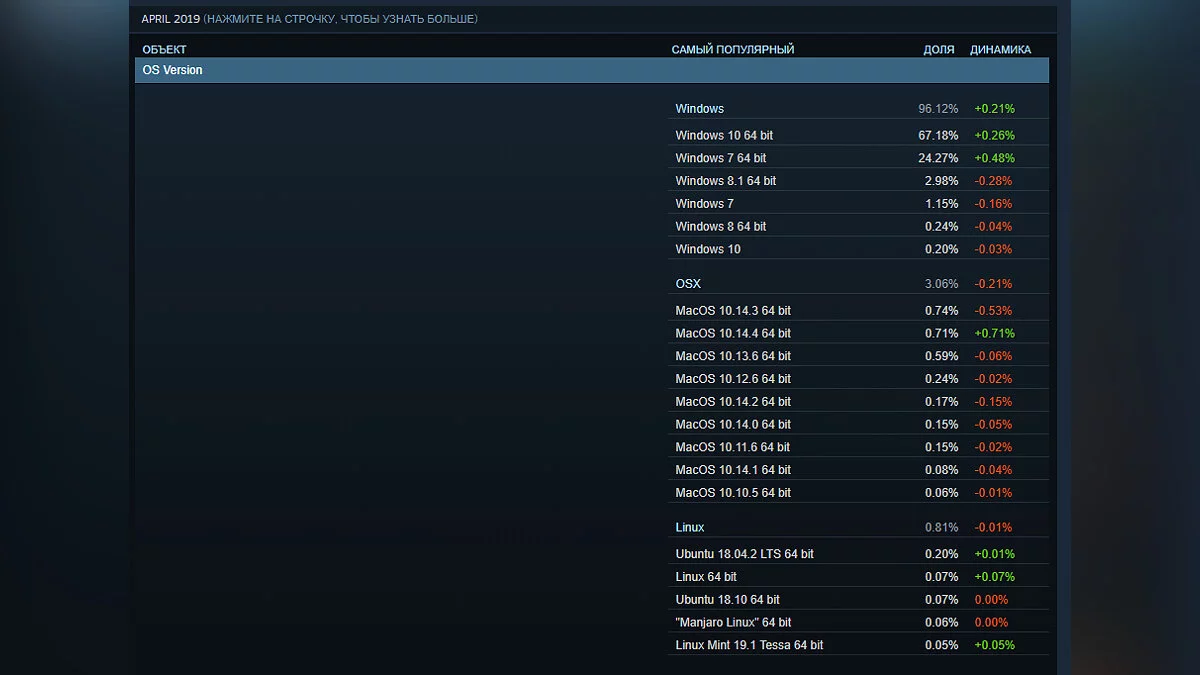Viewport: 1200px width, 675px height.
Task: Click the Linux category row
Action: coord(858,527)
